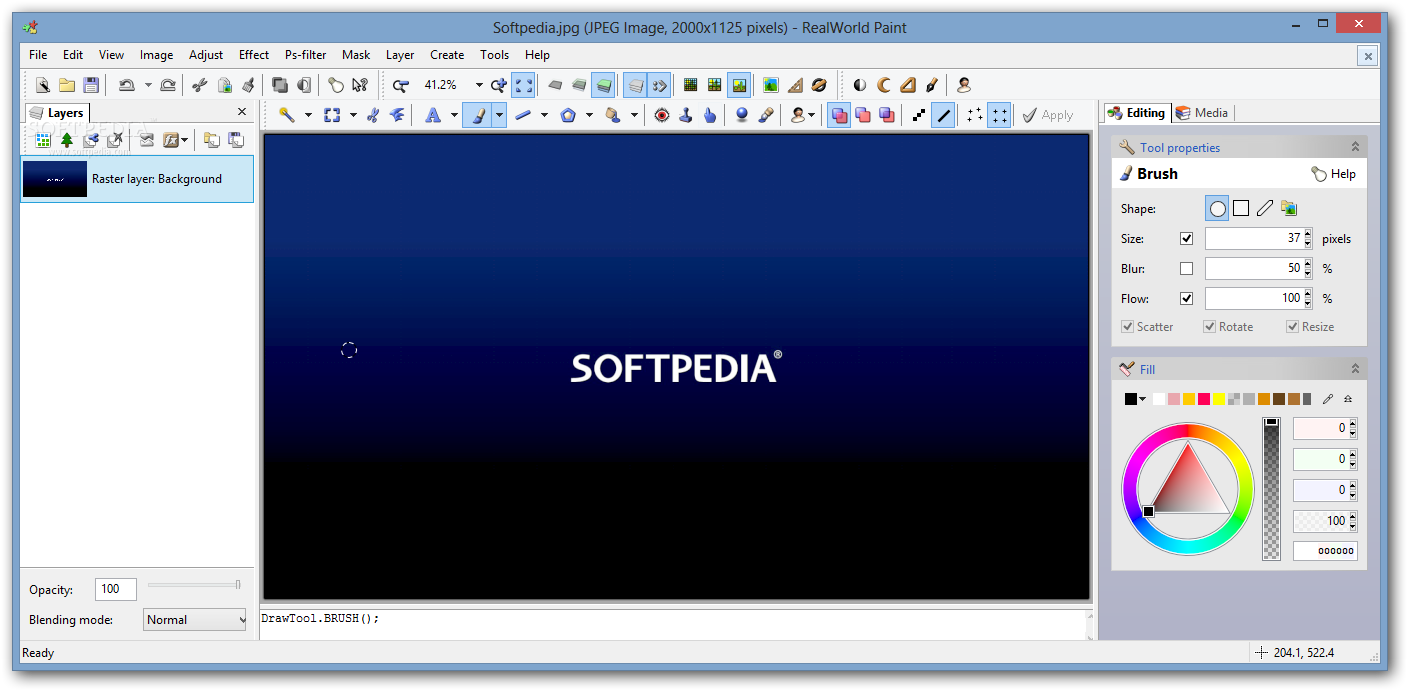
Task: Open the Blending mode dropdown
Action: pyautogui.click(x=195, y=620)
